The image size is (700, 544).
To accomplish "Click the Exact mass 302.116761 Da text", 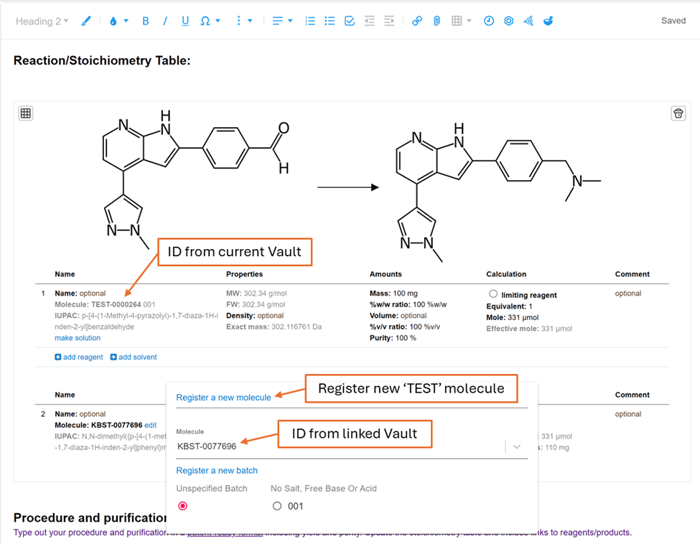I will tap(274, 327).
